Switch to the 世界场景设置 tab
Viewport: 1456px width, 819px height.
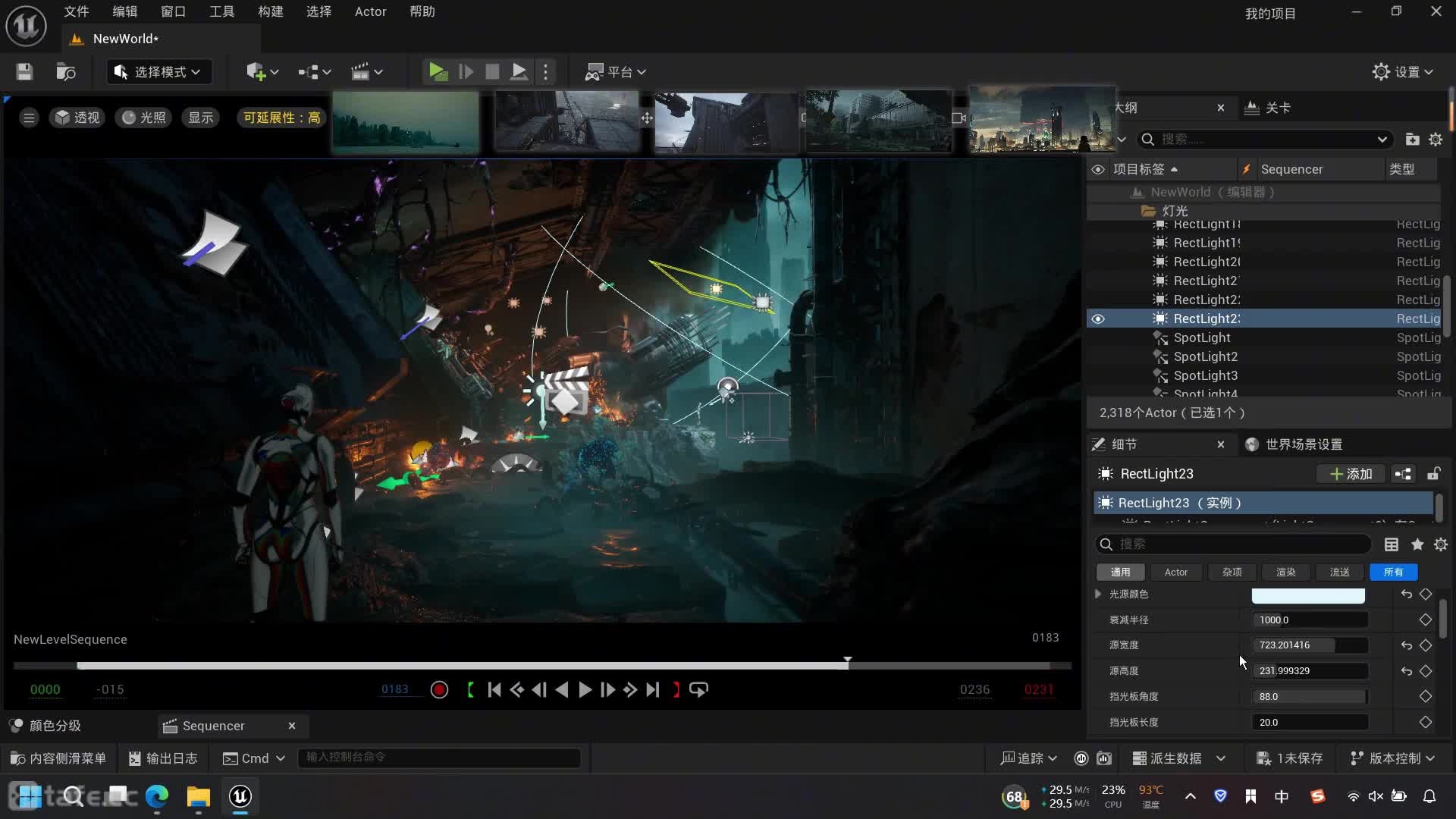click(x=1294, y=444)
